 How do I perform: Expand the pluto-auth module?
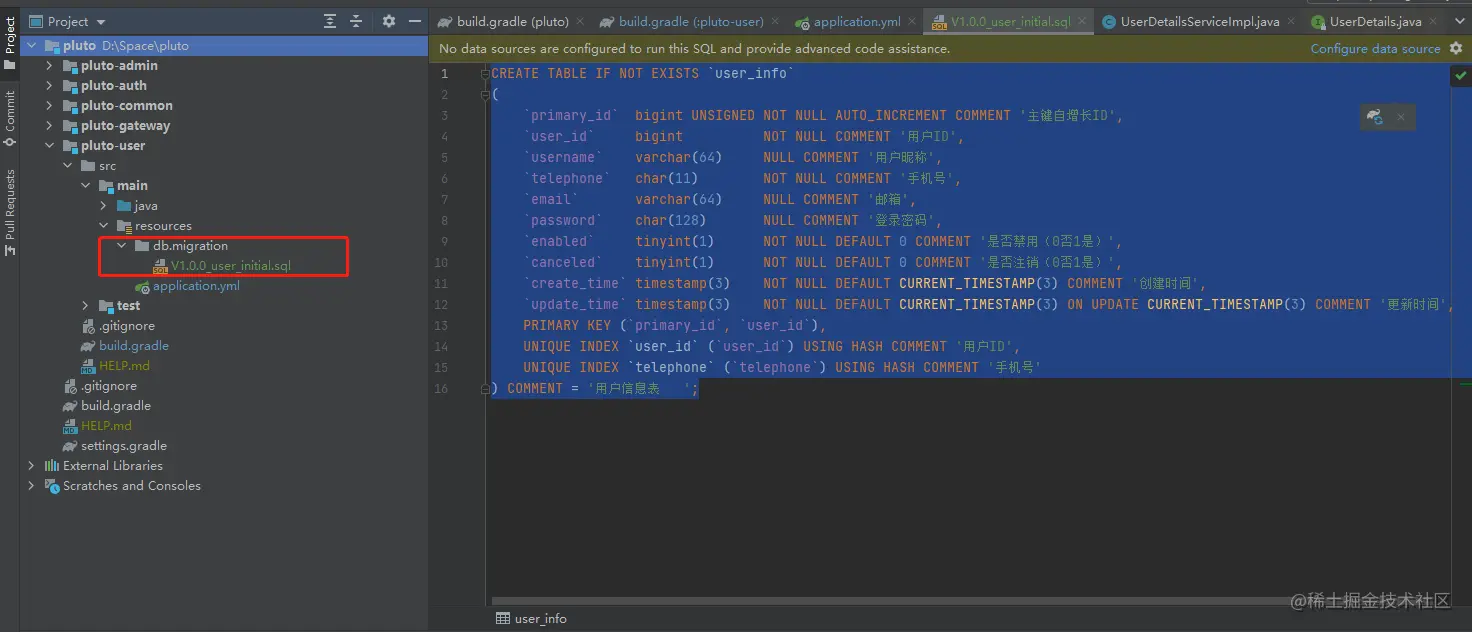point(49,85)
